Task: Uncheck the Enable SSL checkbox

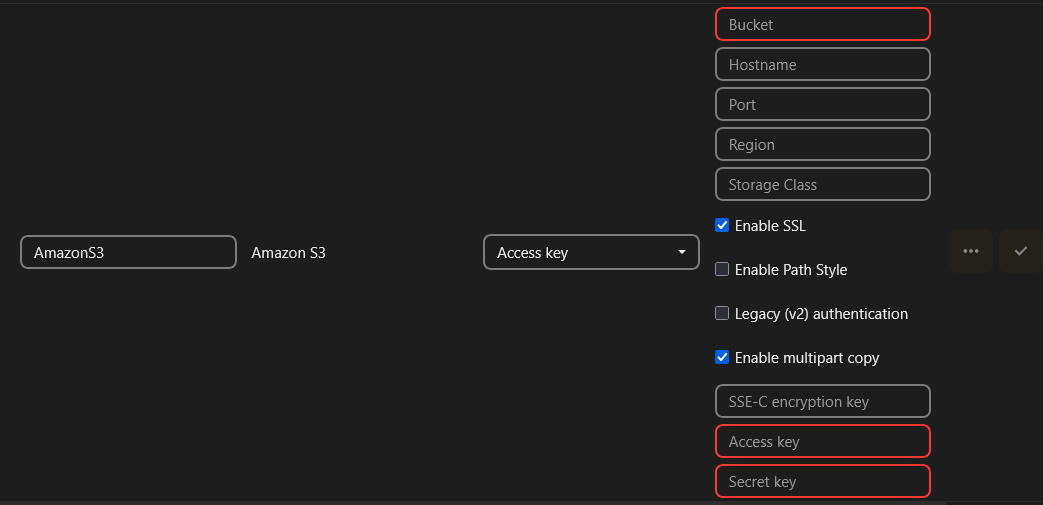Action: 722,226
